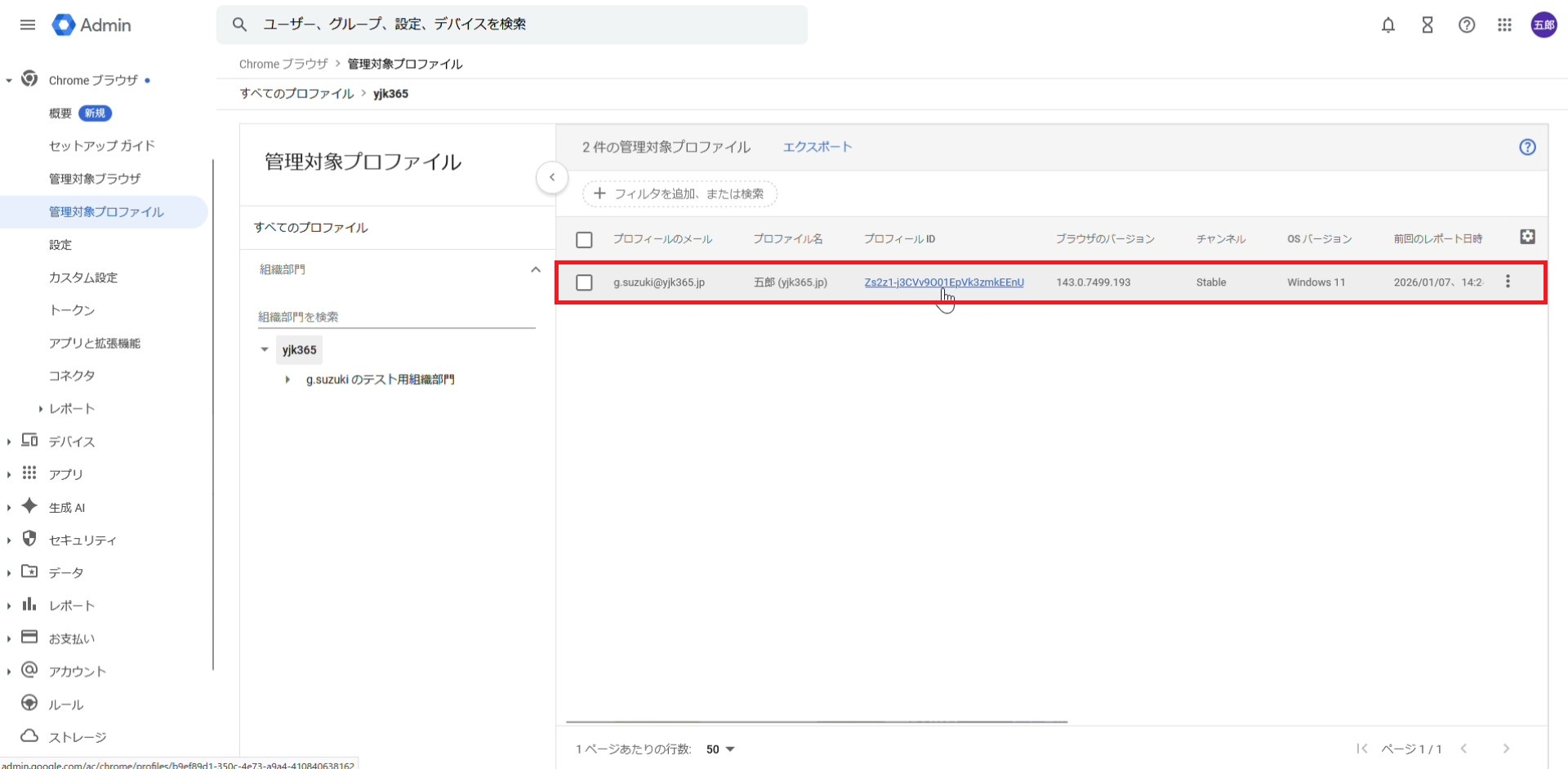Viewport: 1568px width, 769px height.
Task: Open the three-dot menu for g.suzuki row
Action: [1508, 282]
